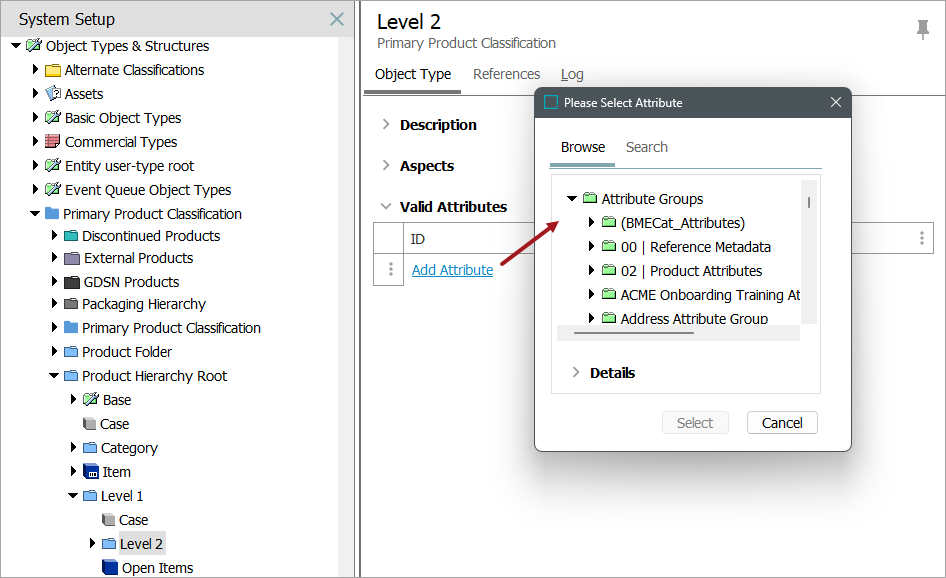The width and height of the screenshot is (946, 578).
Task: Click the Discontinued Products teal folder icon
Action: [71, 236]
